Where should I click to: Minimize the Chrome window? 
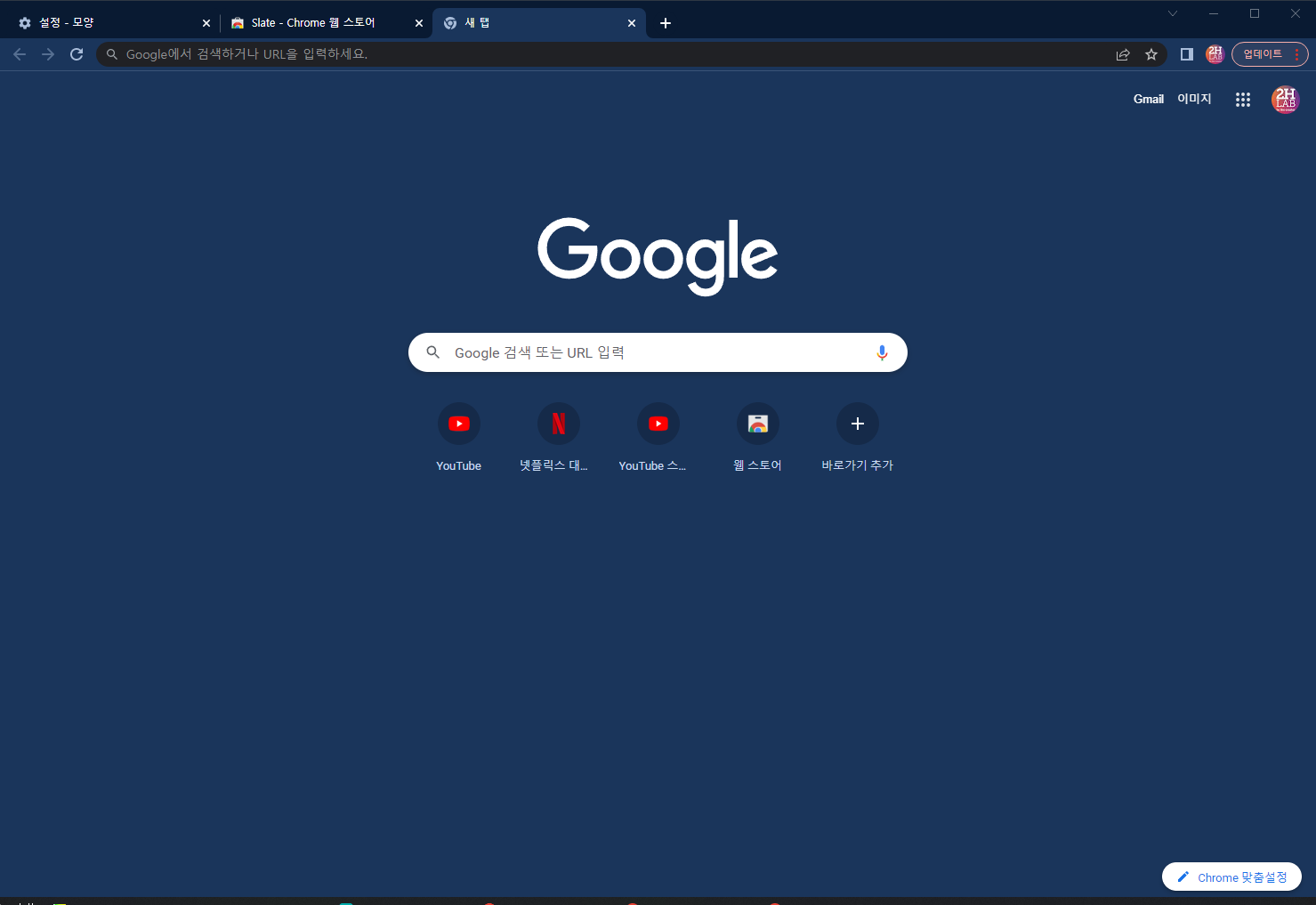[1214, 13]
